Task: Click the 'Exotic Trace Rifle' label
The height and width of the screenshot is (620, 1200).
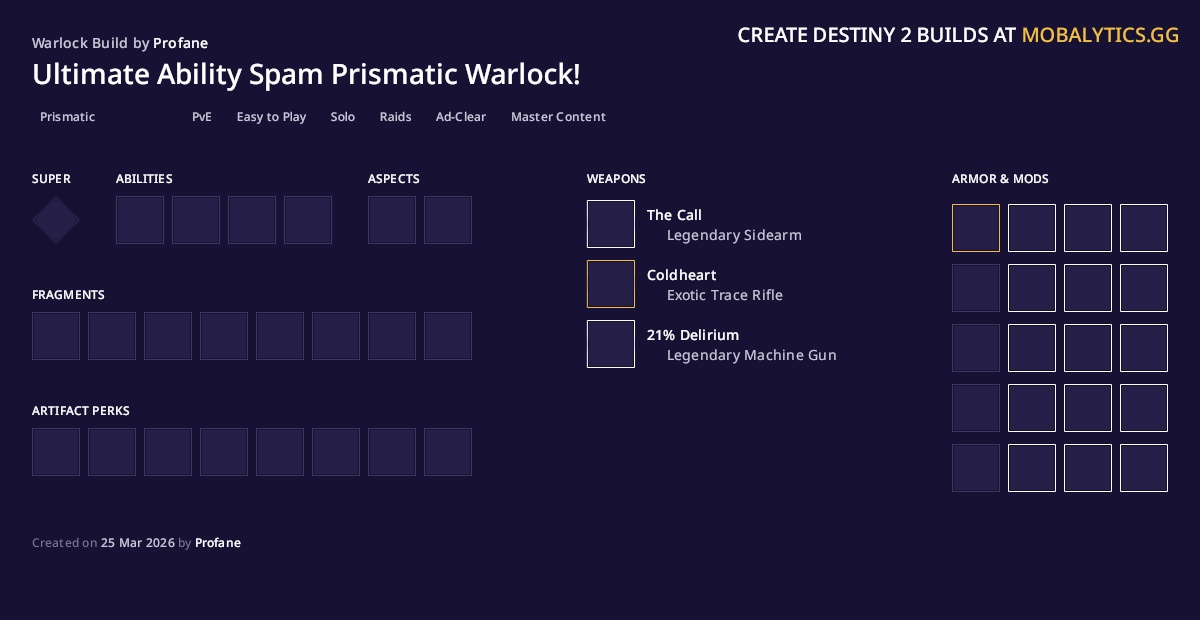Action: tap(725, 295)
